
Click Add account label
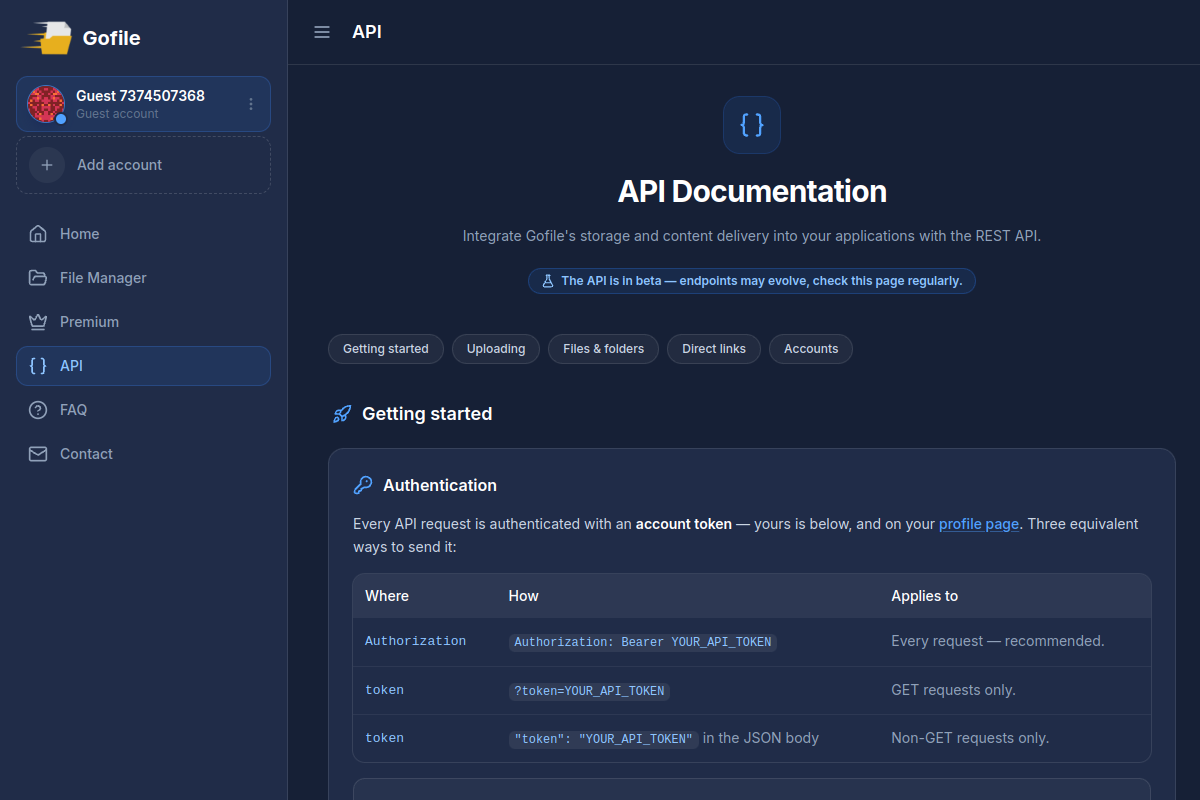[119, 165]
